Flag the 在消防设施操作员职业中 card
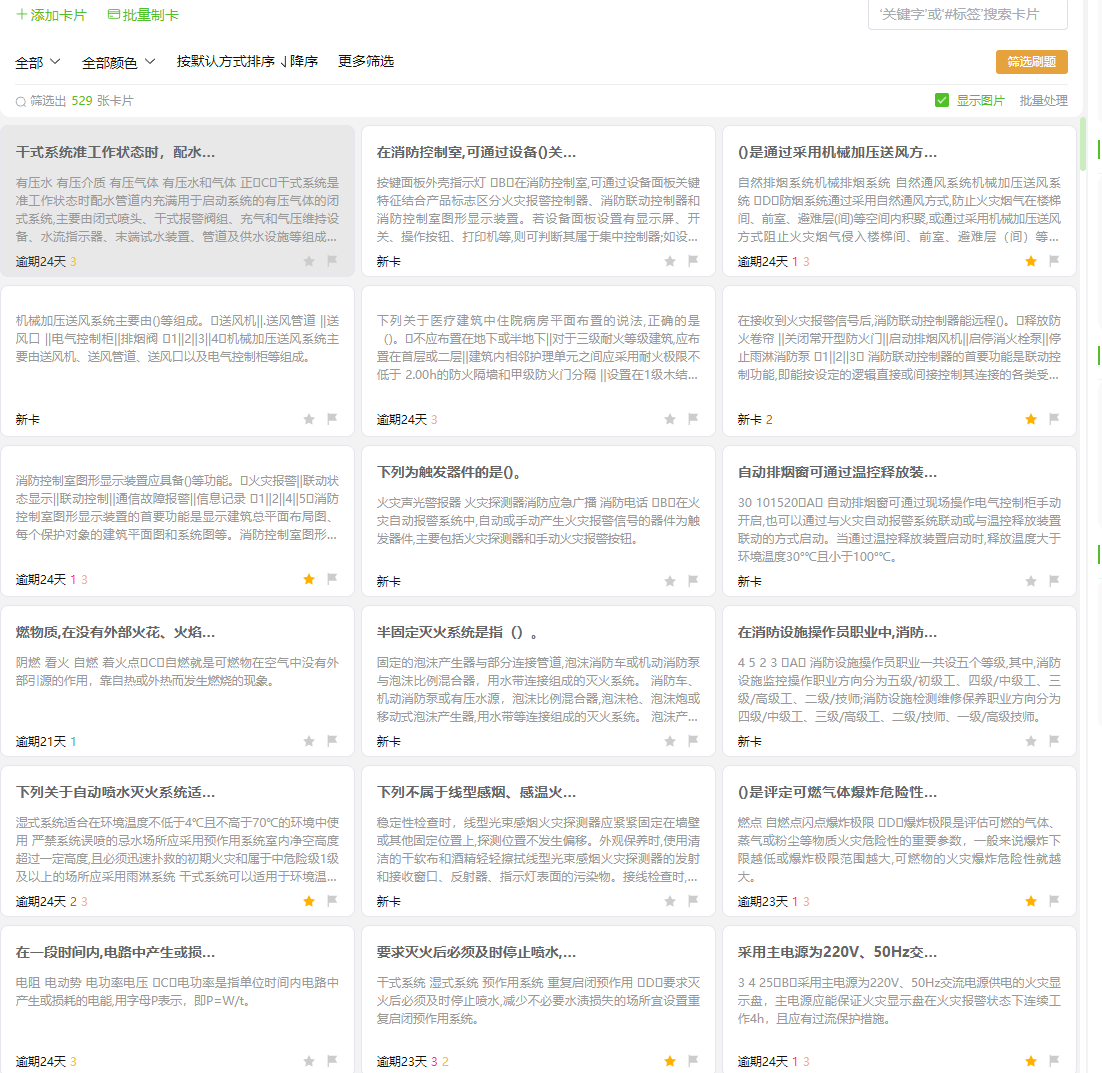This screenshot has width=1102, height=1073. (x=1054, y=741)
